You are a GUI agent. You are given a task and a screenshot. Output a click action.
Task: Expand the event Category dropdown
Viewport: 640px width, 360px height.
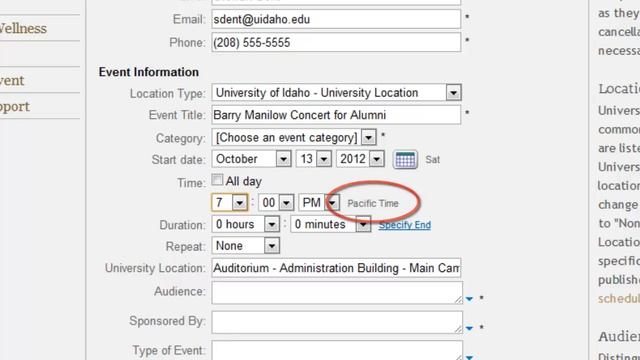(x=294, y=138)
